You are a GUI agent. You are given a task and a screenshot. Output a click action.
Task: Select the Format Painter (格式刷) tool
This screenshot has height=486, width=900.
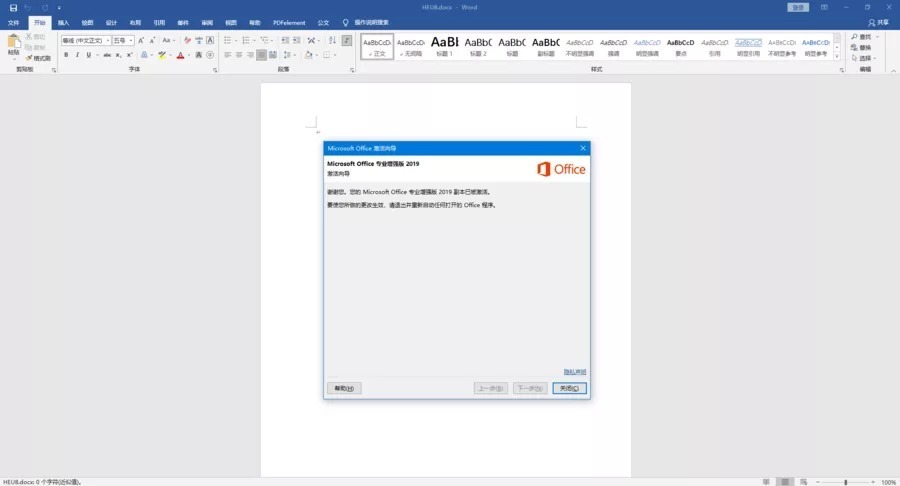click(x=39, y=58)
